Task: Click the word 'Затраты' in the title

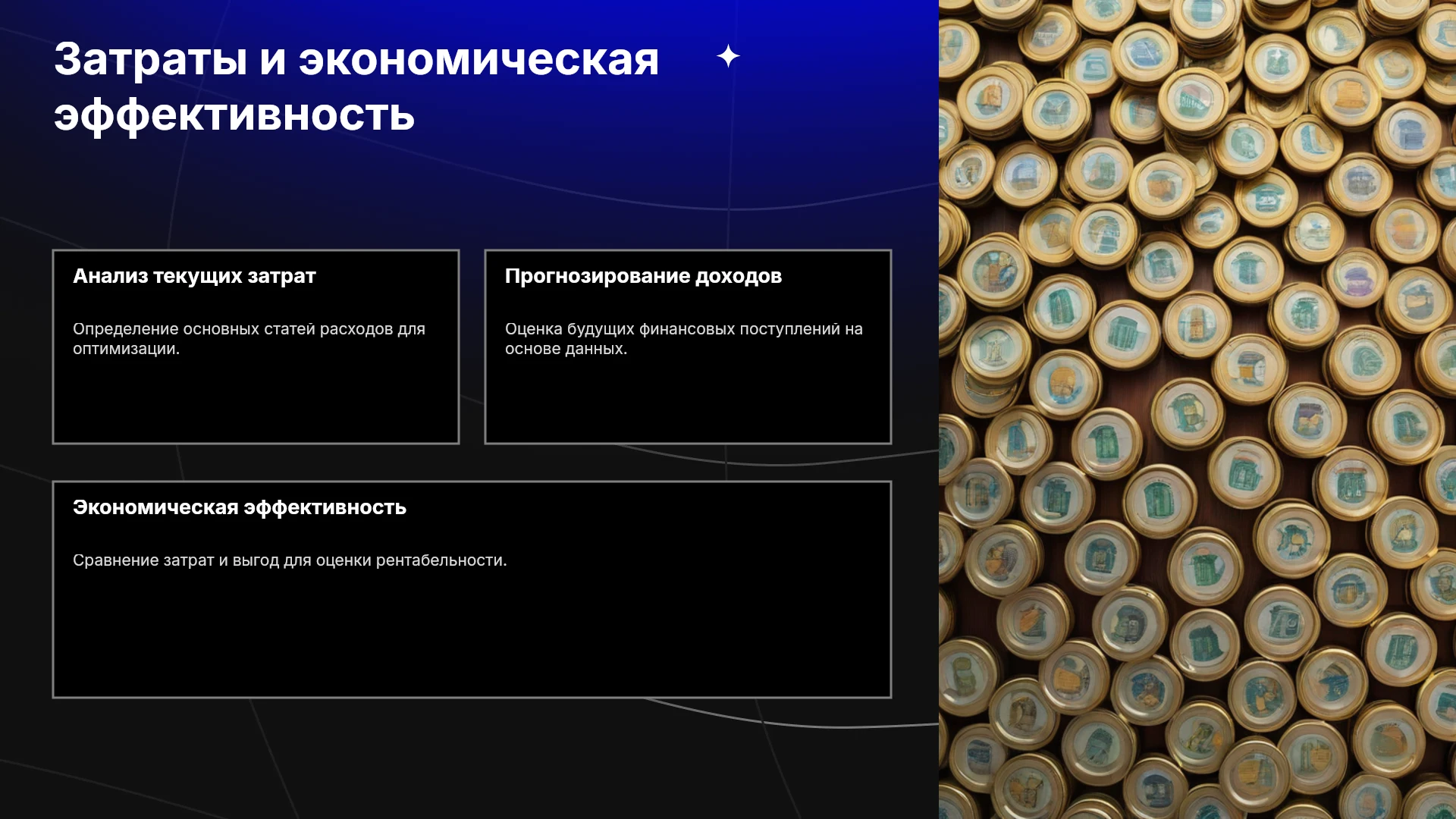Action: pos(150,59)
